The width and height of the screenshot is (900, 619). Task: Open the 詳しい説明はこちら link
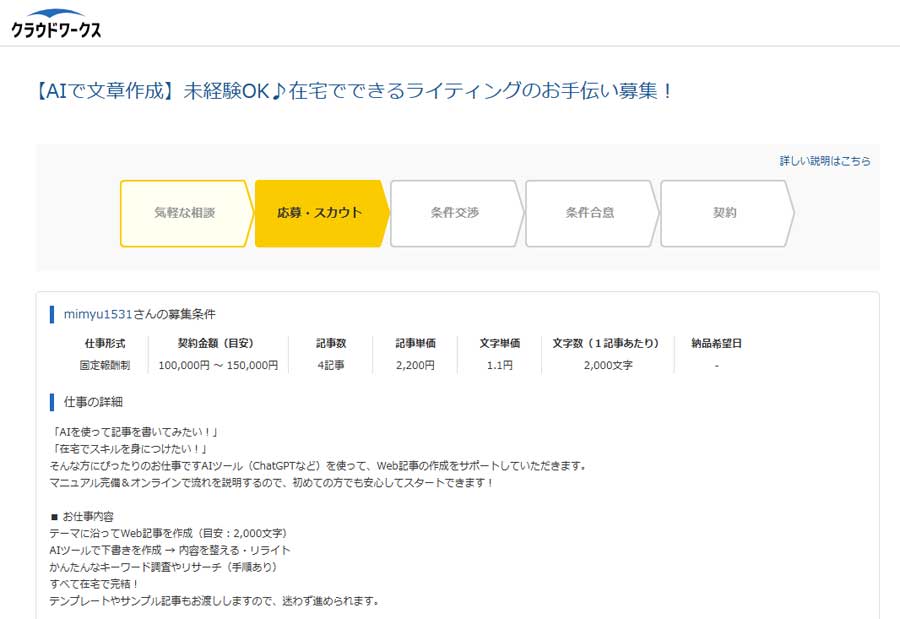[x=825, y=160]
